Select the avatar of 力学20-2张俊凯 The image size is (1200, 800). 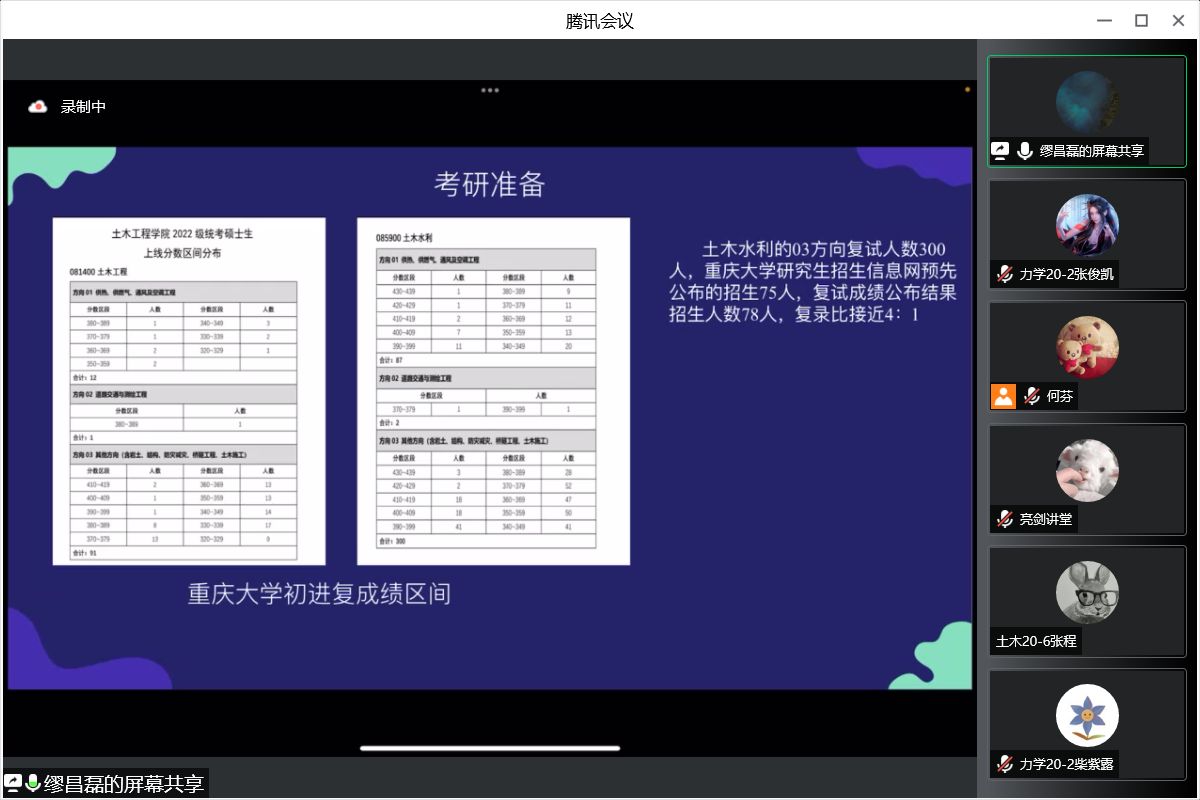(1087, 225)
